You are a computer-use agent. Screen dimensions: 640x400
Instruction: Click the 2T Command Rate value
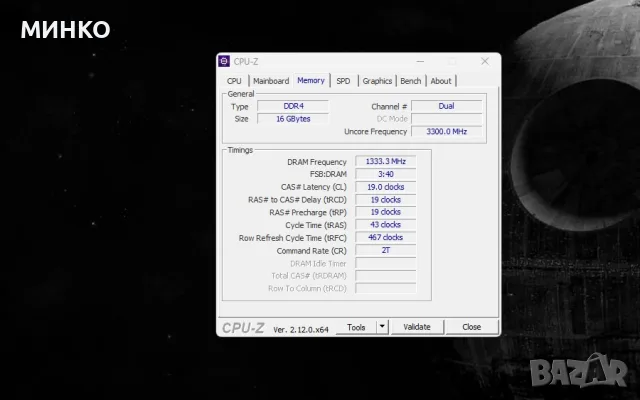386,250
